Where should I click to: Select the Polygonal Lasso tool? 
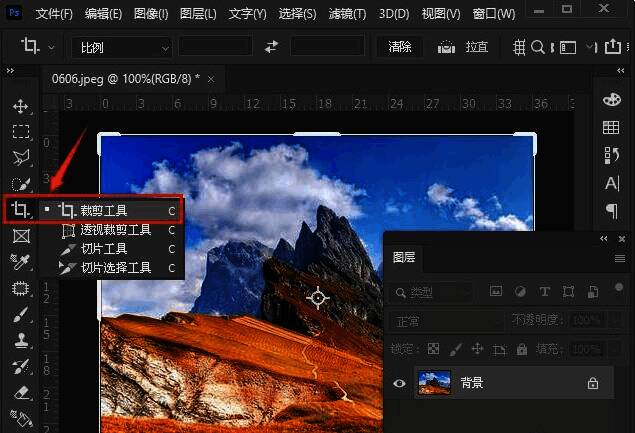coord(21,158)
